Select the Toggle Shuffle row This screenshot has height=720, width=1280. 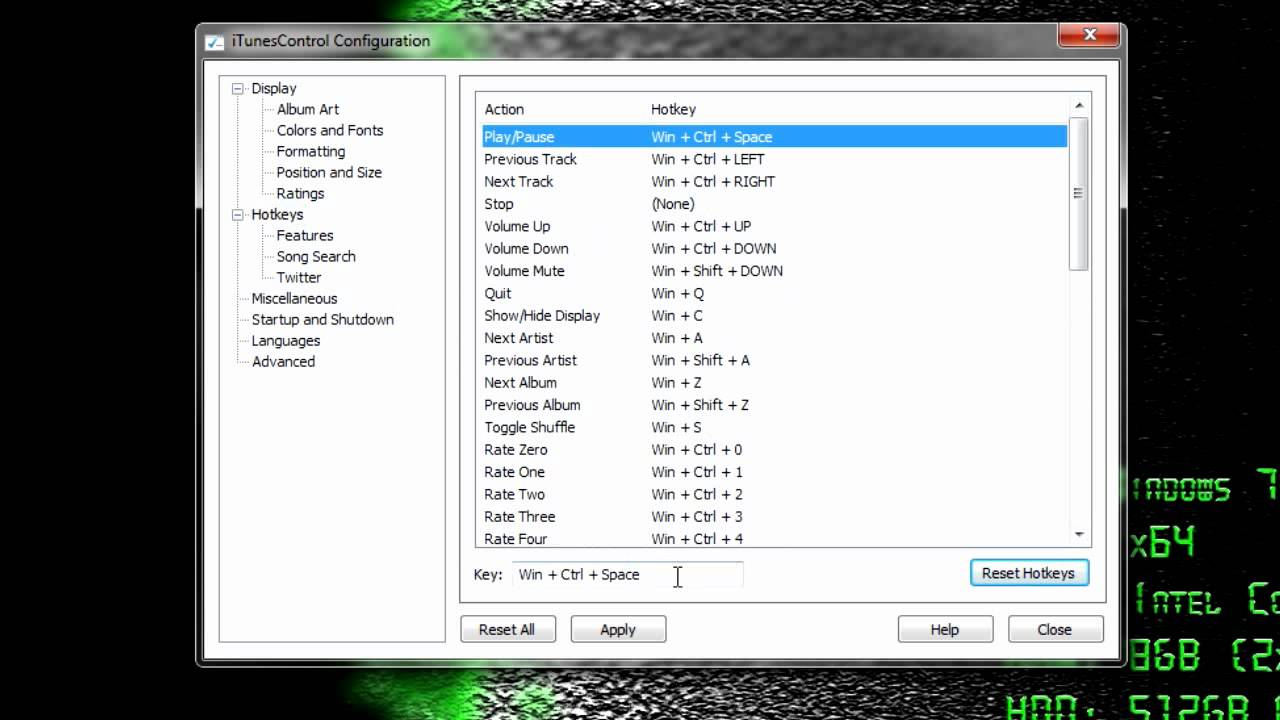pyautogui.click(x=775, y=427)
